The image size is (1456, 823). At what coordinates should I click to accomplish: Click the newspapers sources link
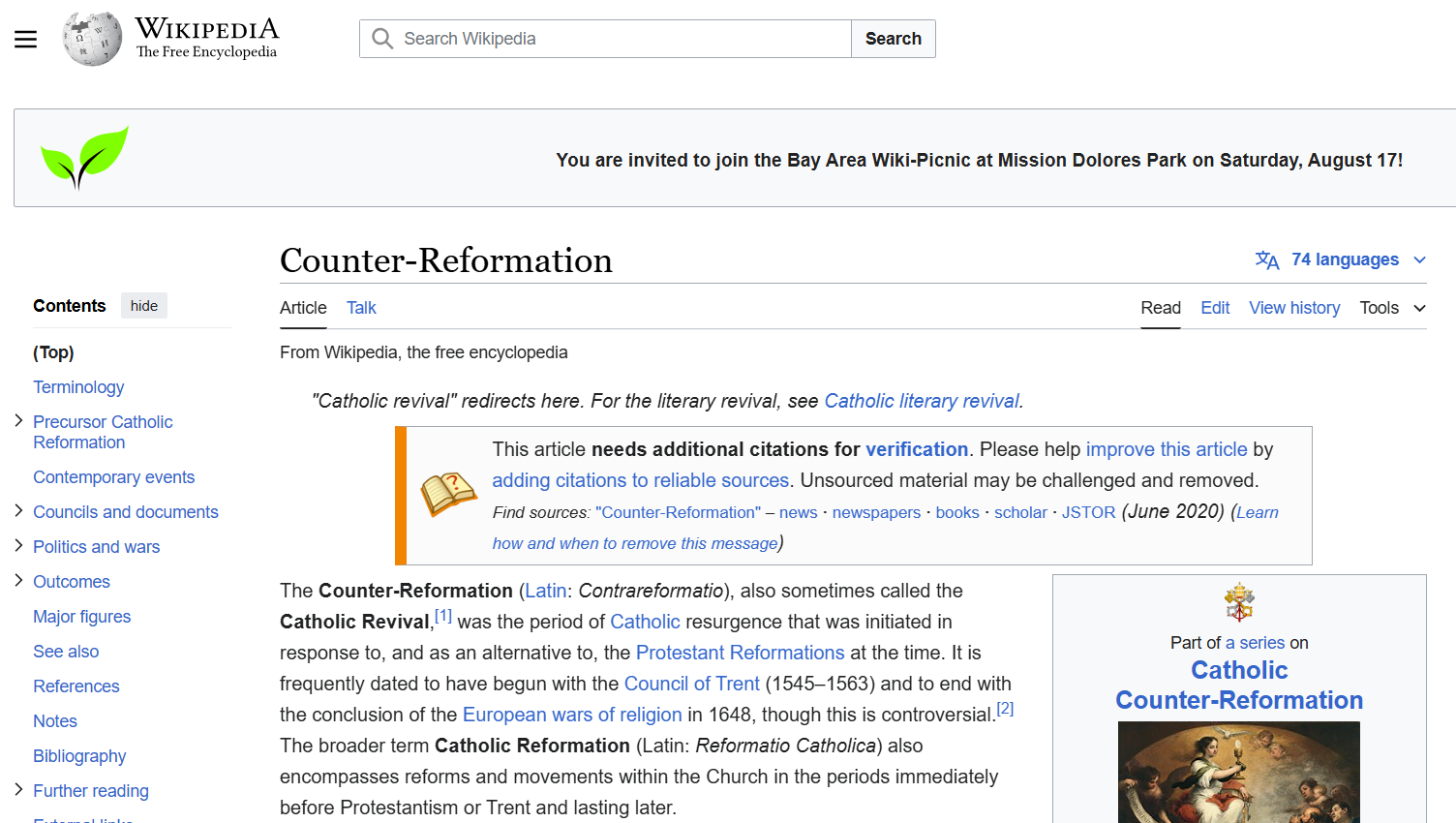876,512
